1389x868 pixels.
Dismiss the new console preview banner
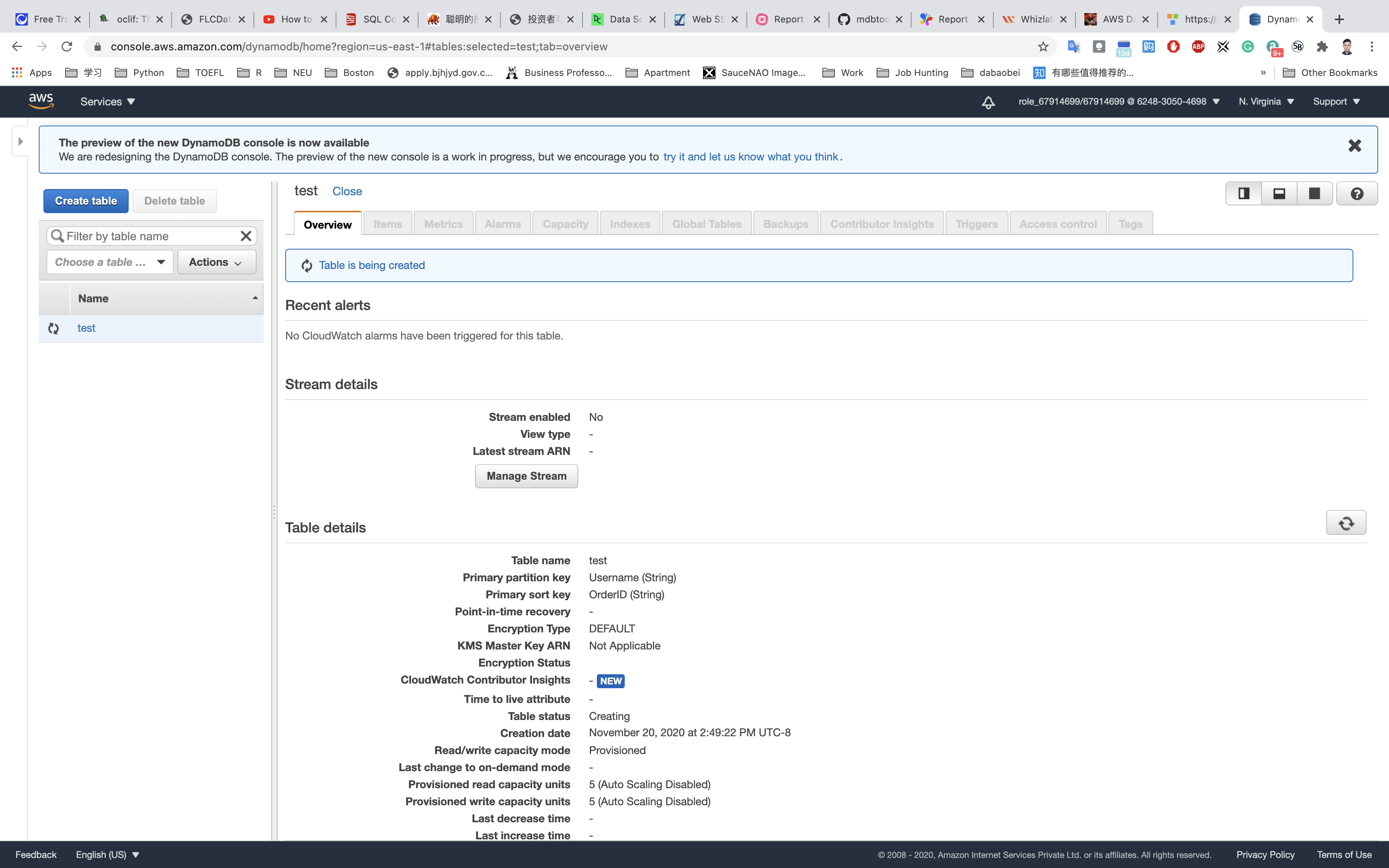tap(1354, 146)
